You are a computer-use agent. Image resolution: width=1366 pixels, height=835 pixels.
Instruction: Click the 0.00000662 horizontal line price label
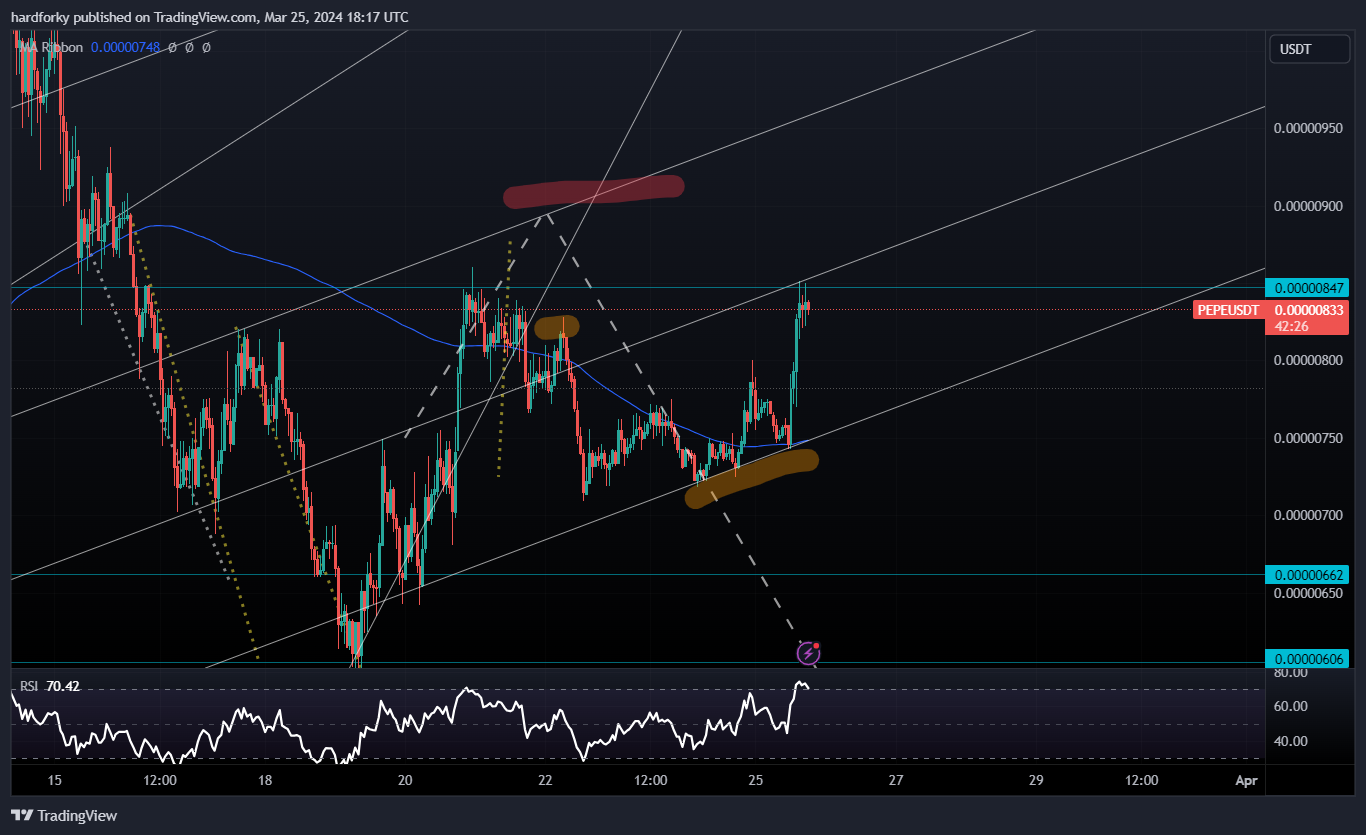[x=1308, y=574]
